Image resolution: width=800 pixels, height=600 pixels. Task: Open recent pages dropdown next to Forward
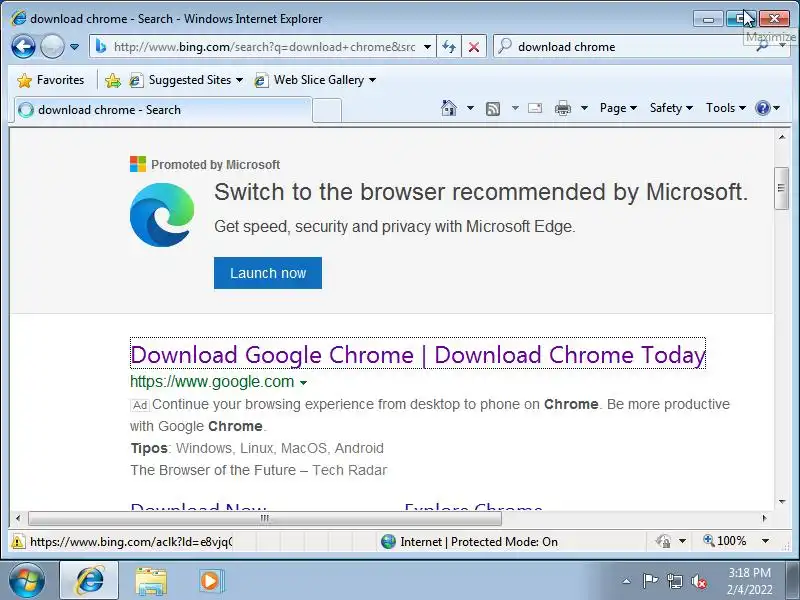pos(74,47)
